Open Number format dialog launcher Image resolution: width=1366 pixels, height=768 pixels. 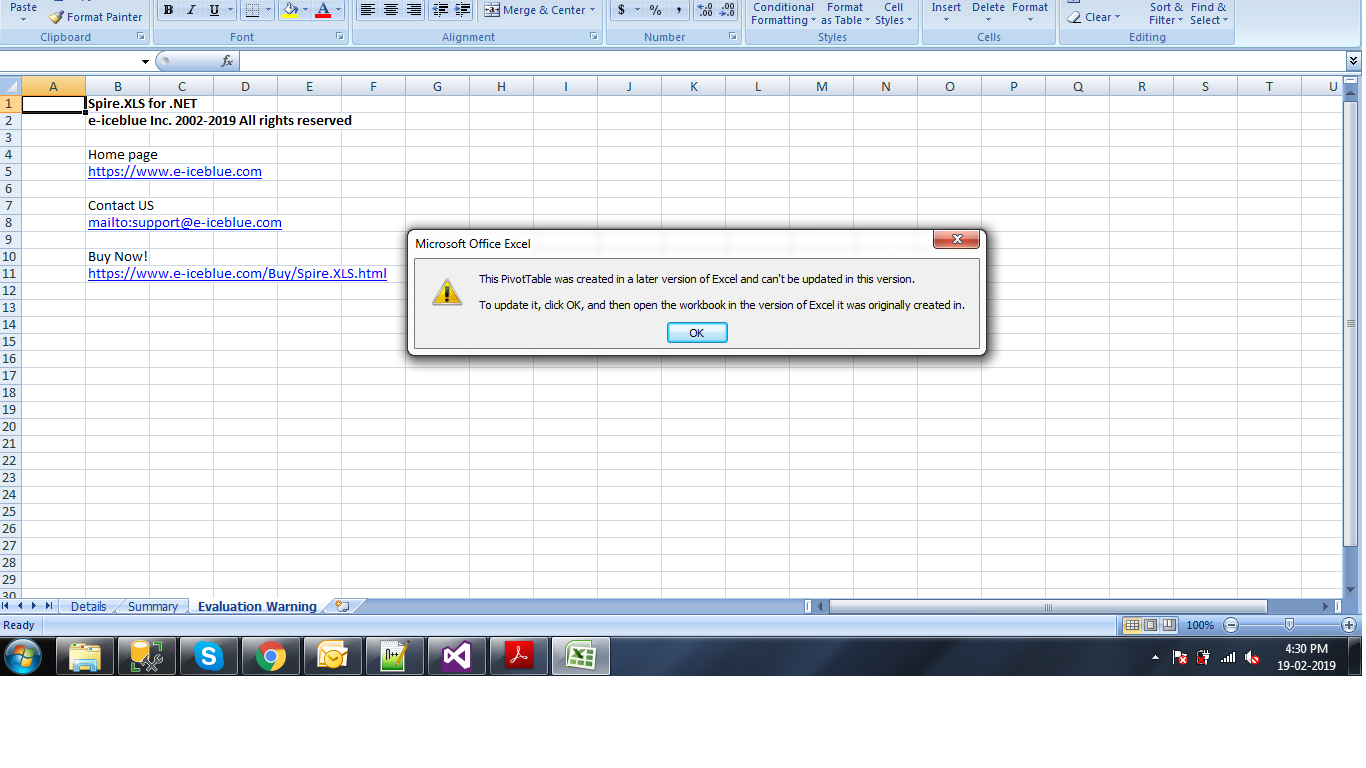[733, 37]
